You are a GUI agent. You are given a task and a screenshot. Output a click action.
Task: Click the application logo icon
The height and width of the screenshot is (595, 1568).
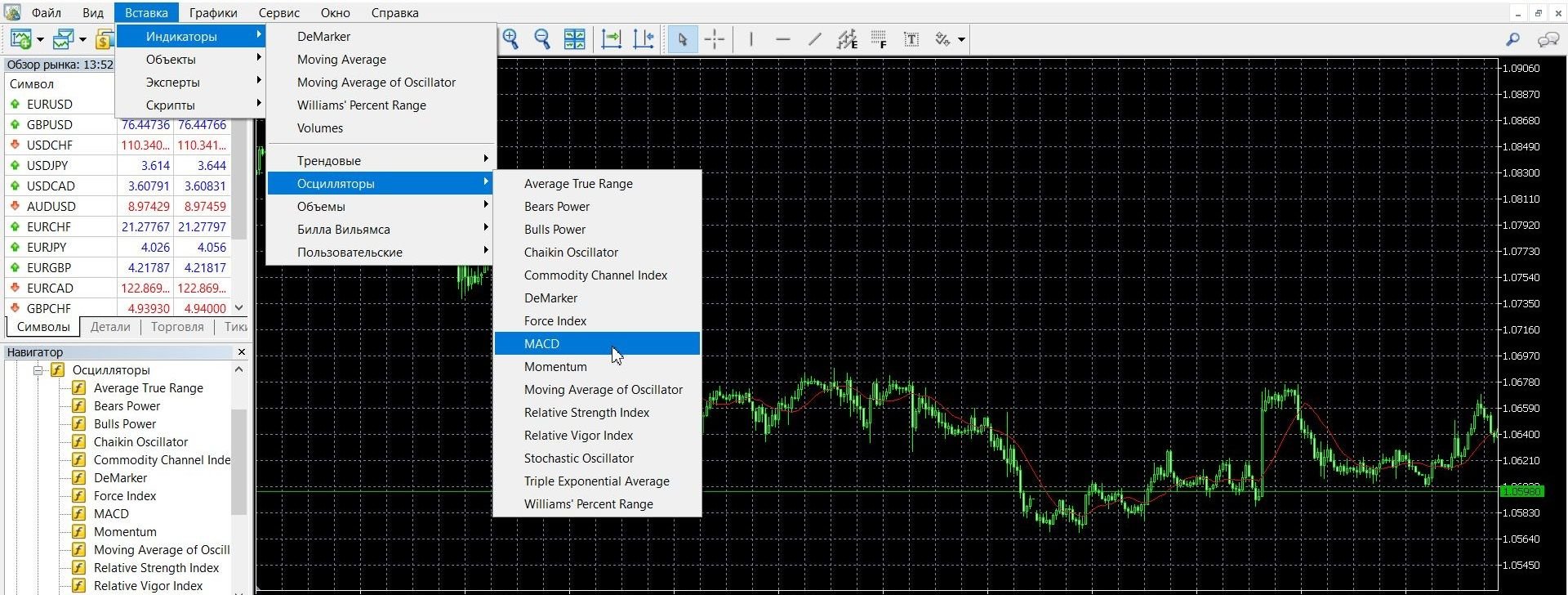tap(11, 12)
